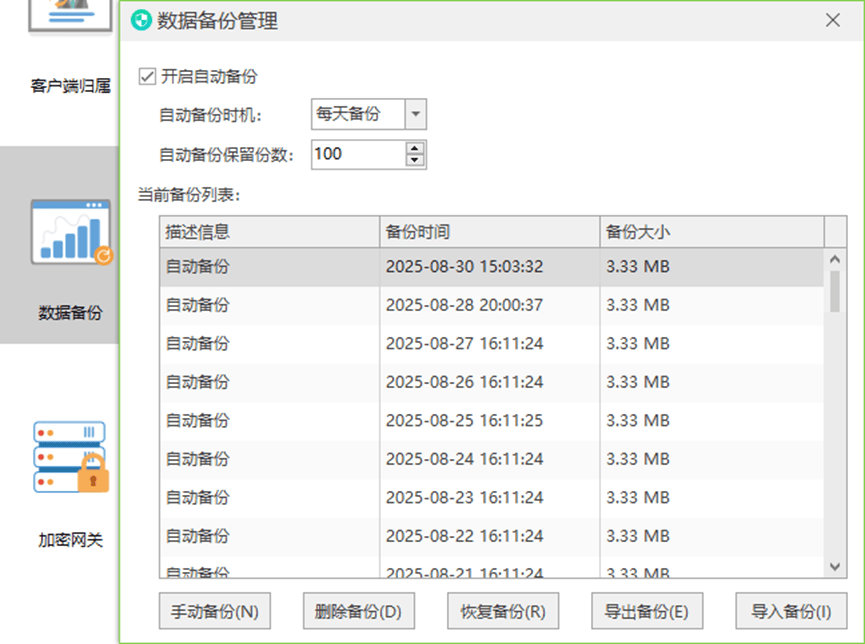Viewport: 865px width, 644px height.
Task: Sort list by 备份时间 column header
Action: pos(489,231)
